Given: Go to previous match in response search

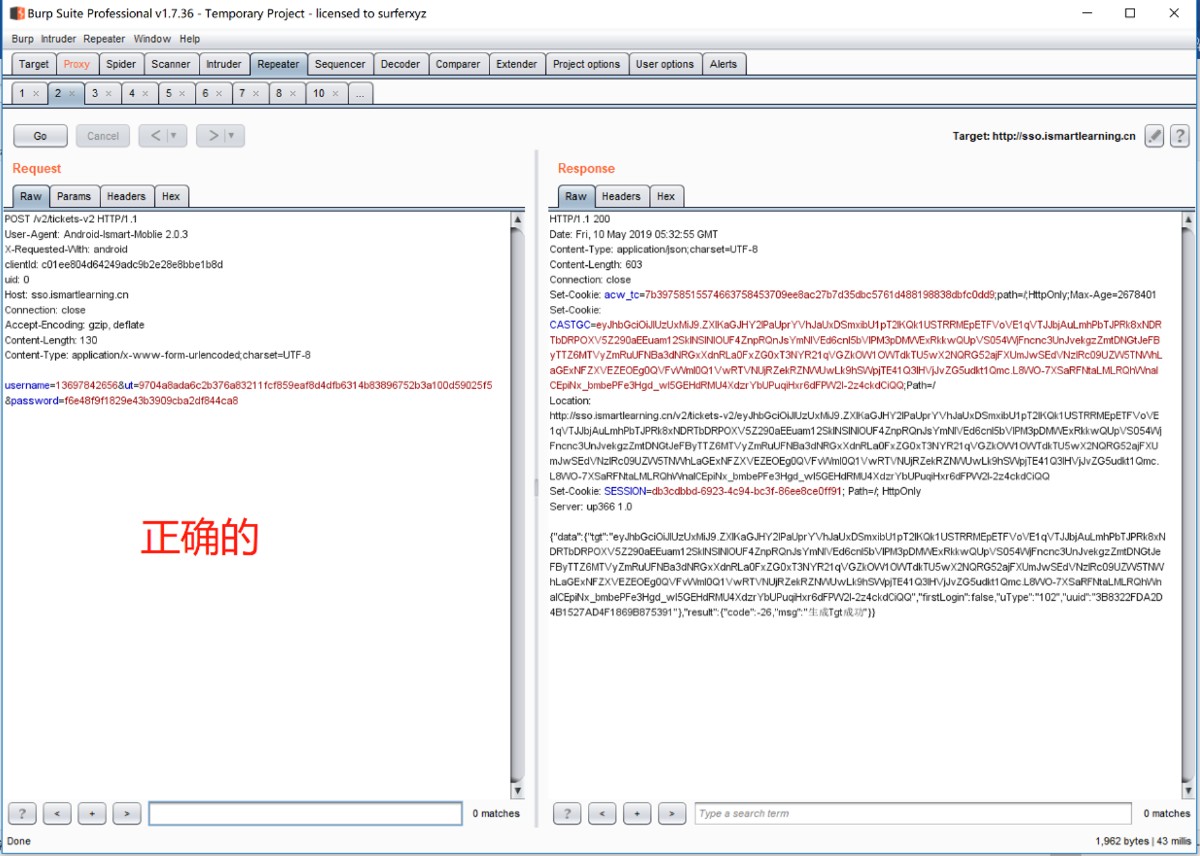Looking at the screenshot, I should (x=602, y=813).
